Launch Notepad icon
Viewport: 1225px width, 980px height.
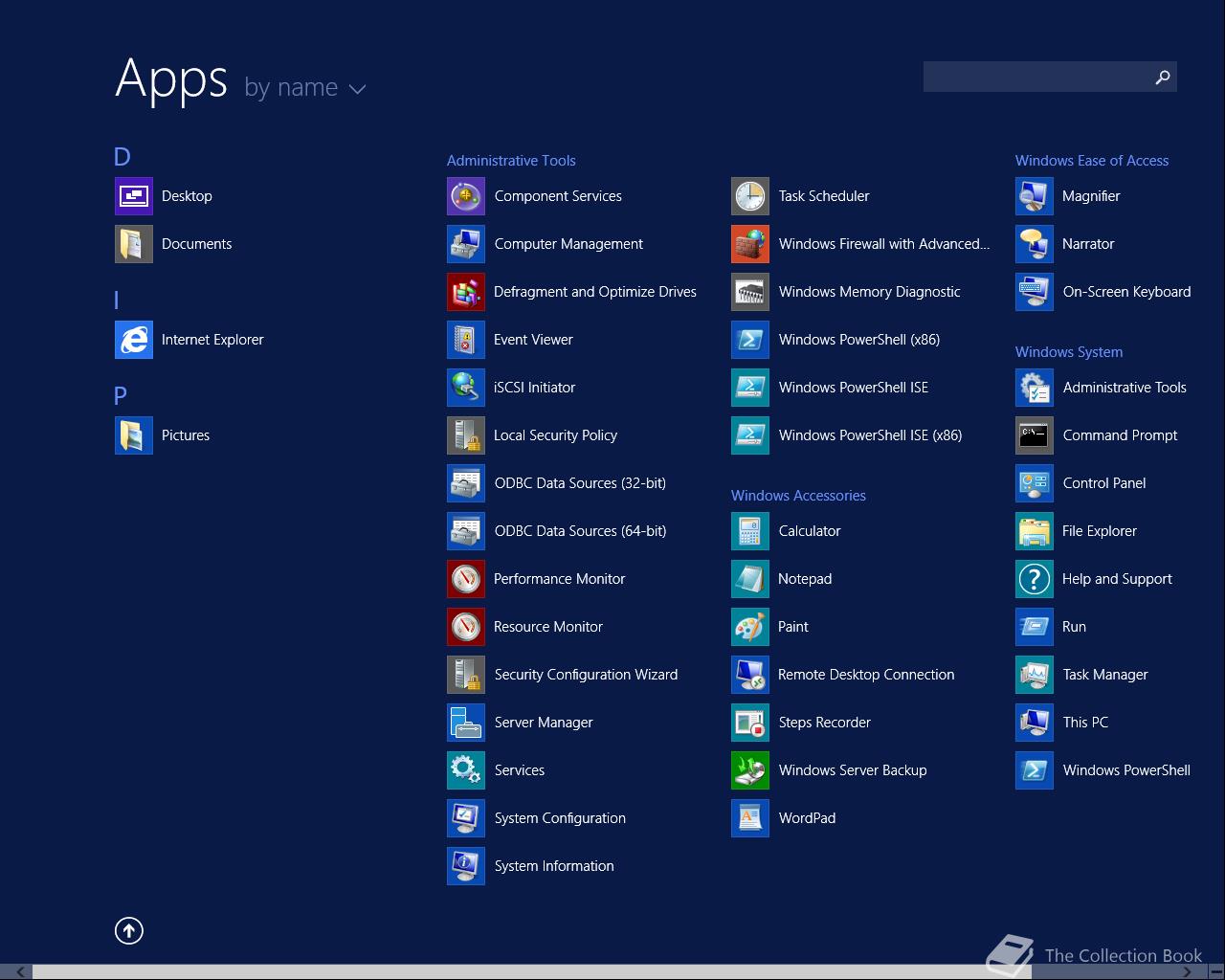tap(750, 579)
